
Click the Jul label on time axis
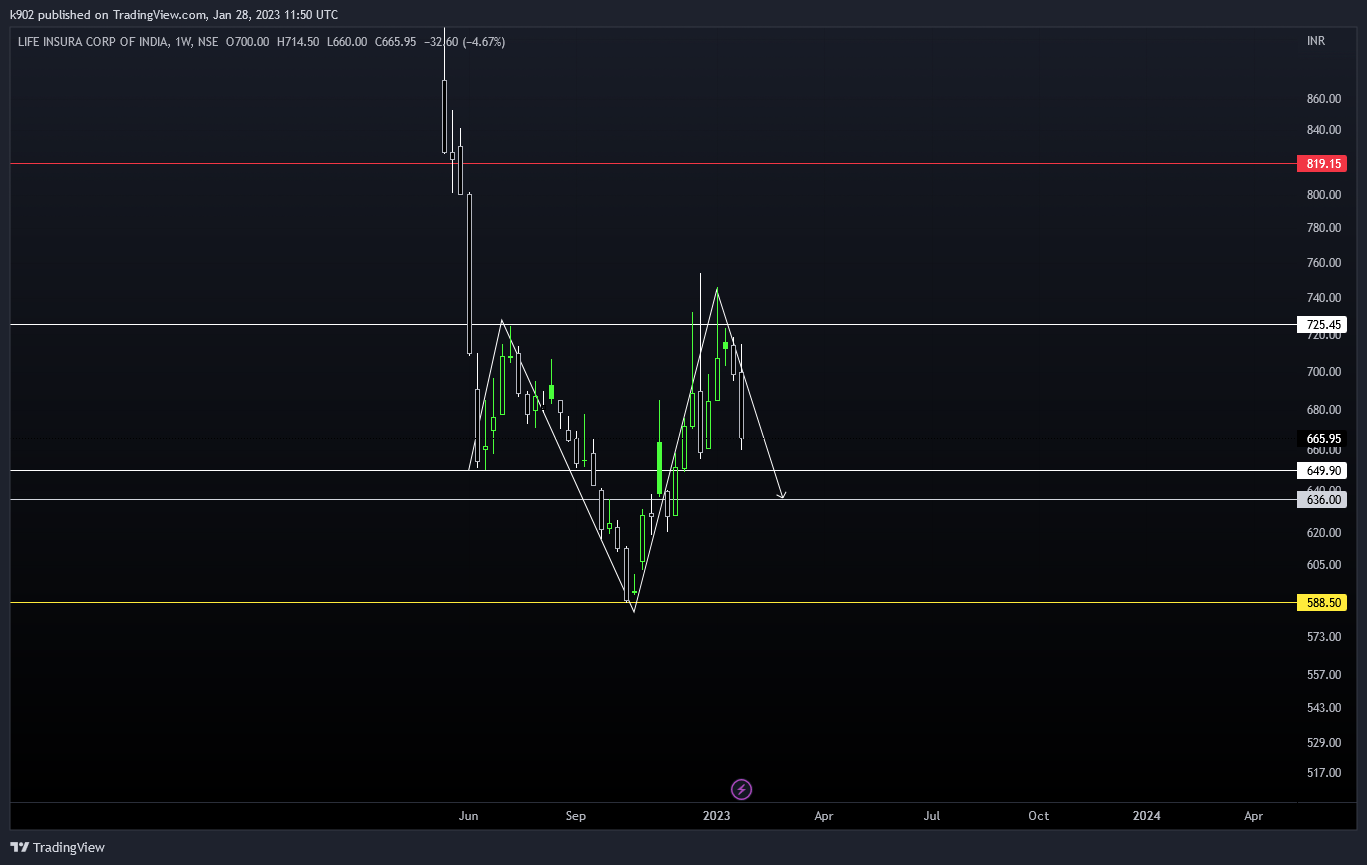tap(932, 816)
